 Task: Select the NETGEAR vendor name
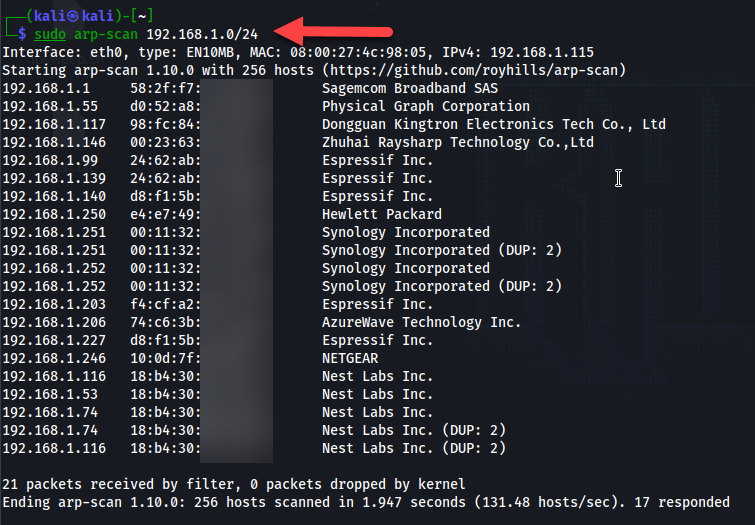point(350,358)
